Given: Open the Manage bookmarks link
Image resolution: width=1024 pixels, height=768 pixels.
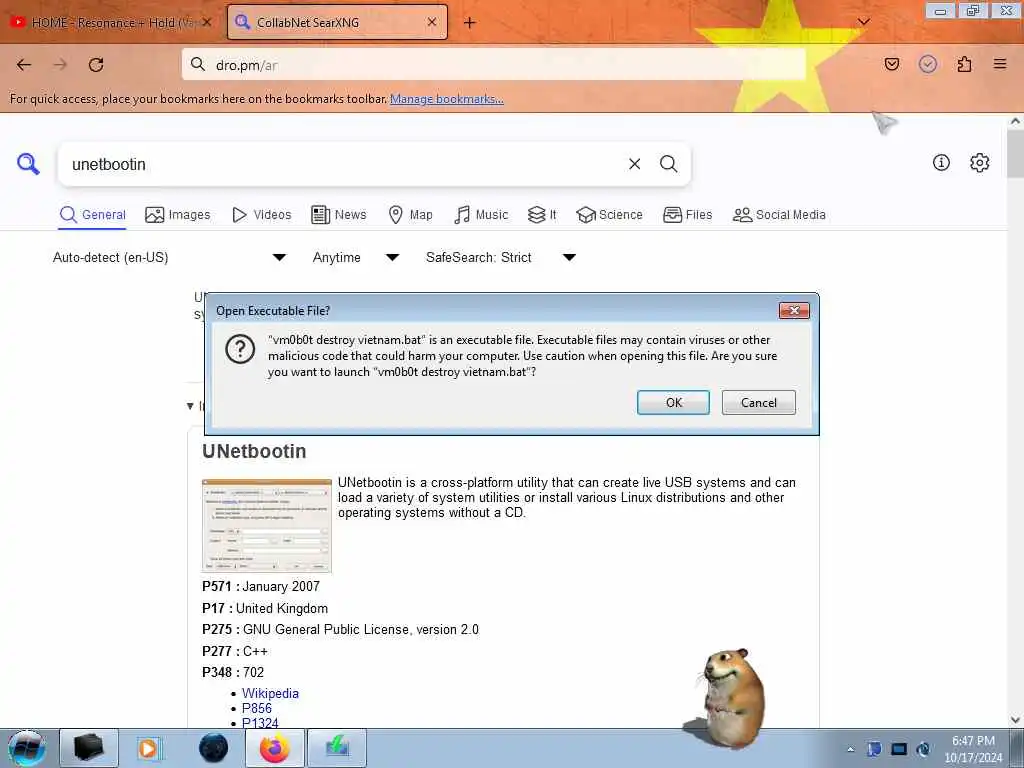Looking at the screenshot, I should point(447,99).
